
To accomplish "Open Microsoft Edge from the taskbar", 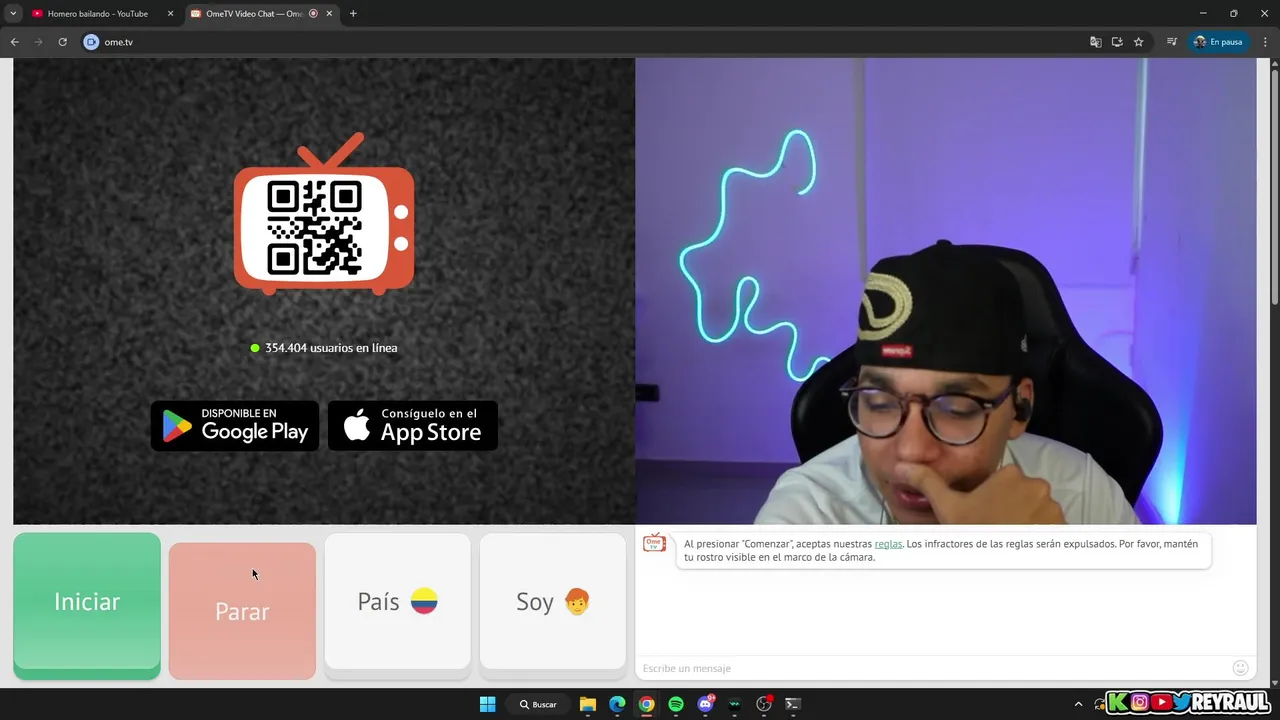I will (617, 704).
